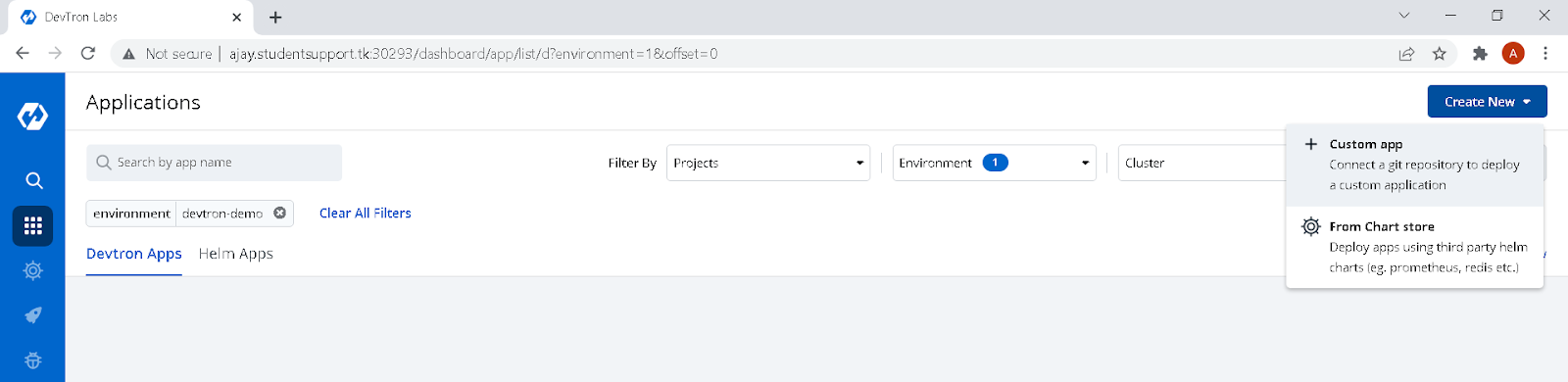Viewport: 1568px width, 382px height.
Task: Click the rocket deploy icon in sidebar
Action: [33, 315]
